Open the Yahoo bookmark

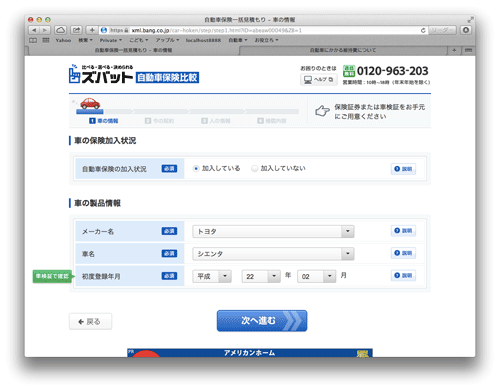point(63,40)
